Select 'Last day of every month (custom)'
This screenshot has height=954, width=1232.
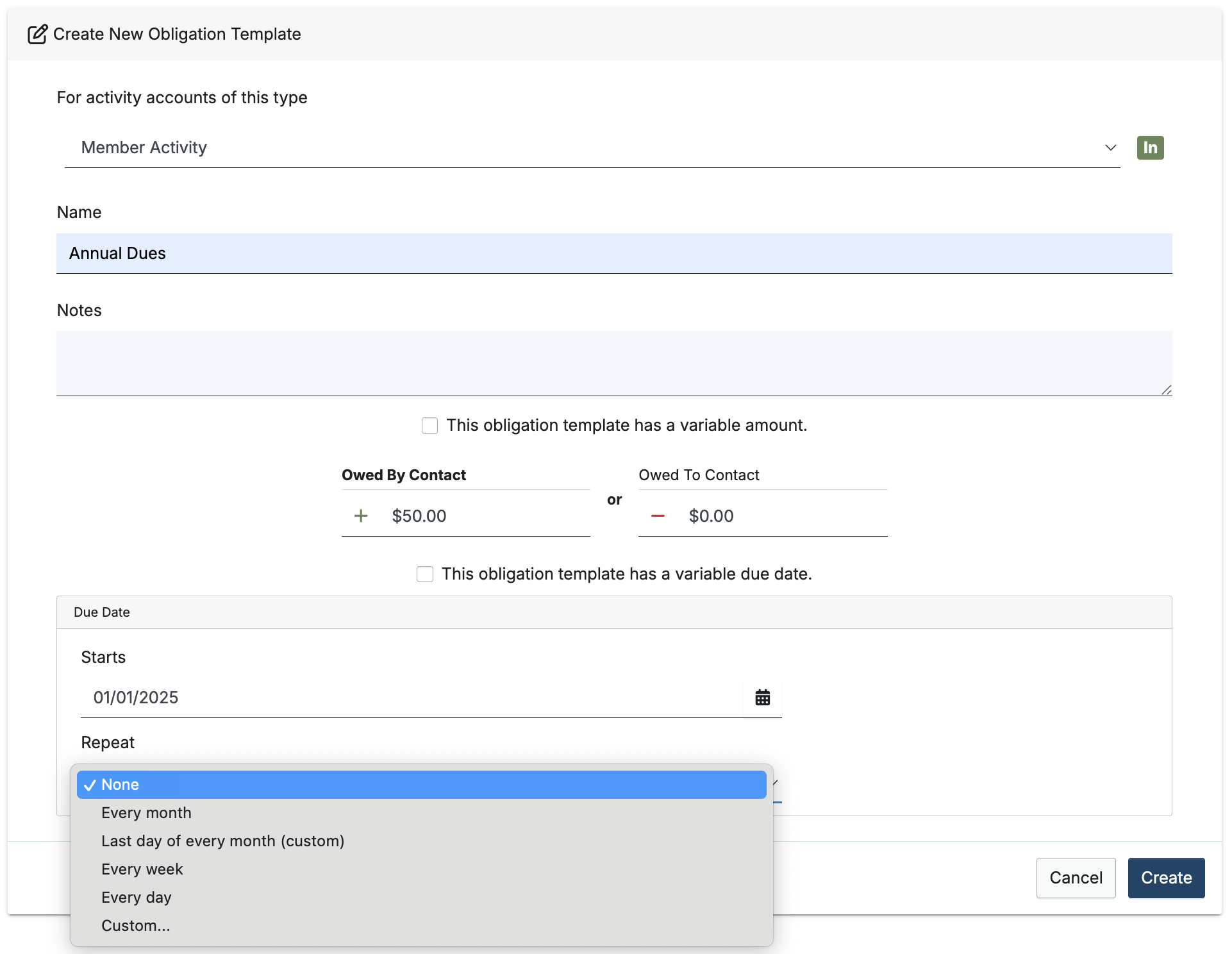click(222, 841)
